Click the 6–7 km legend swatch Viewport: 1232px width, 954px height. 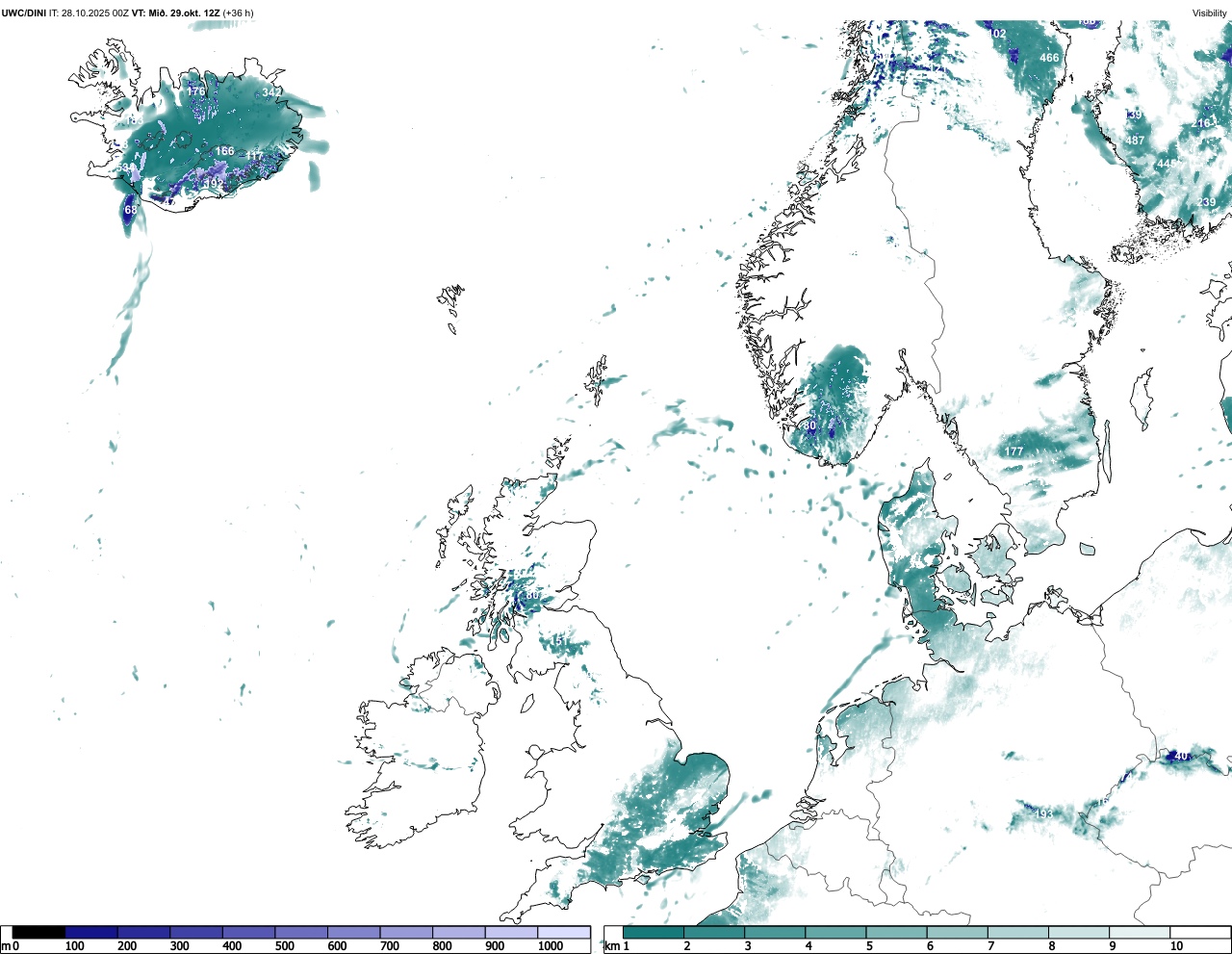click(x=957, y=932)
